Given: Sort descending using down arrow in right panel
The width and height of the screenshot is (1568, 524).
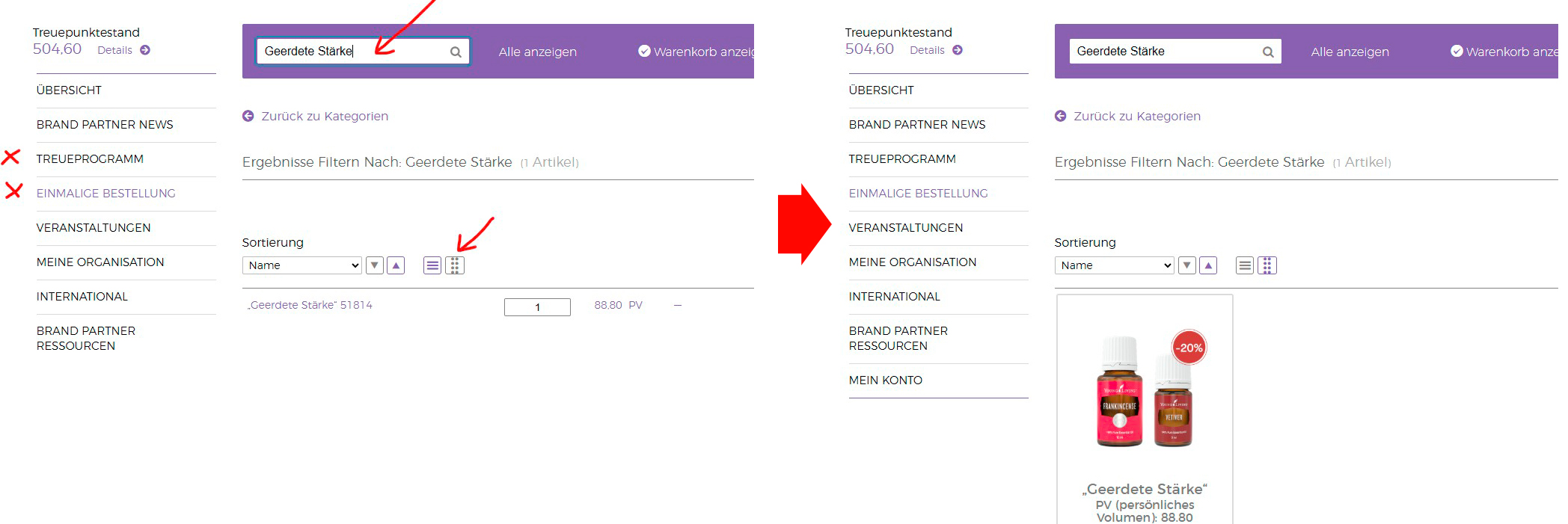Looking at the screenshot, I should tap(1186, 265).
